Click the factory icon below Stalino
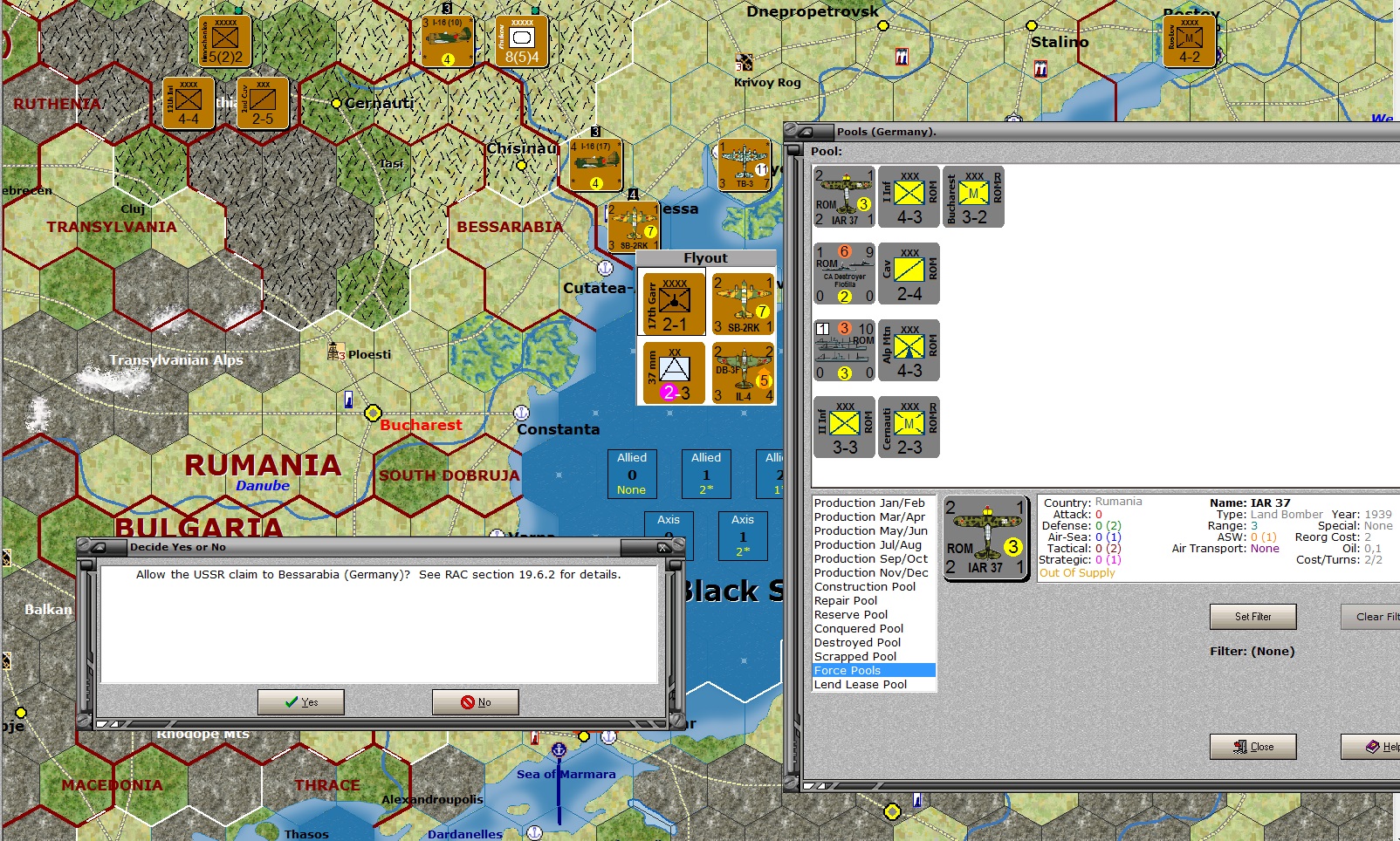 [x=1040, y=68]
